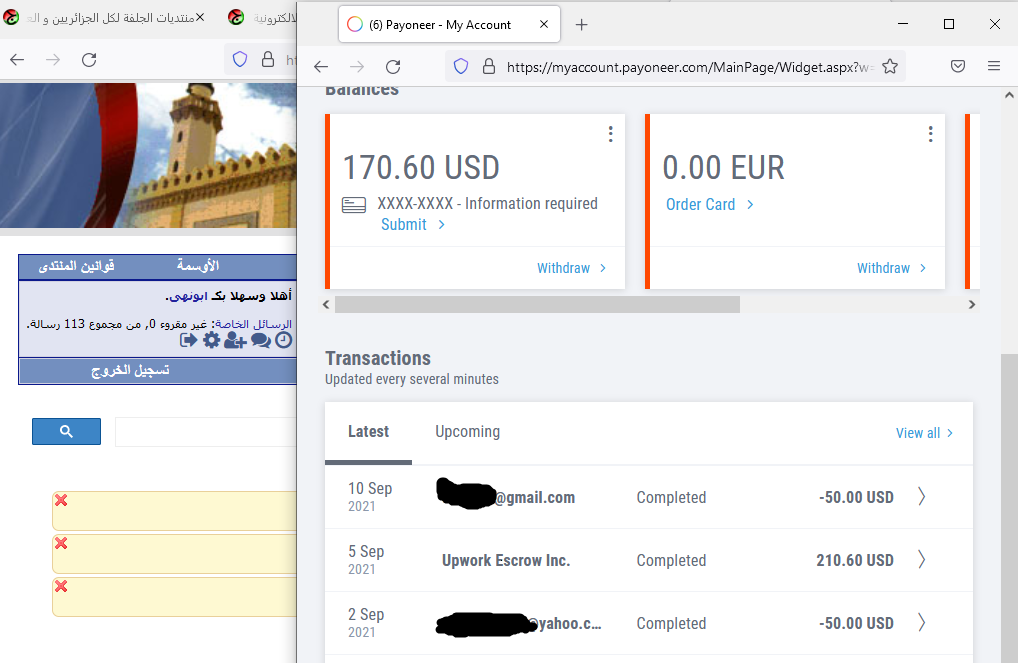Click the balances scrollbar right arrow

972,305
